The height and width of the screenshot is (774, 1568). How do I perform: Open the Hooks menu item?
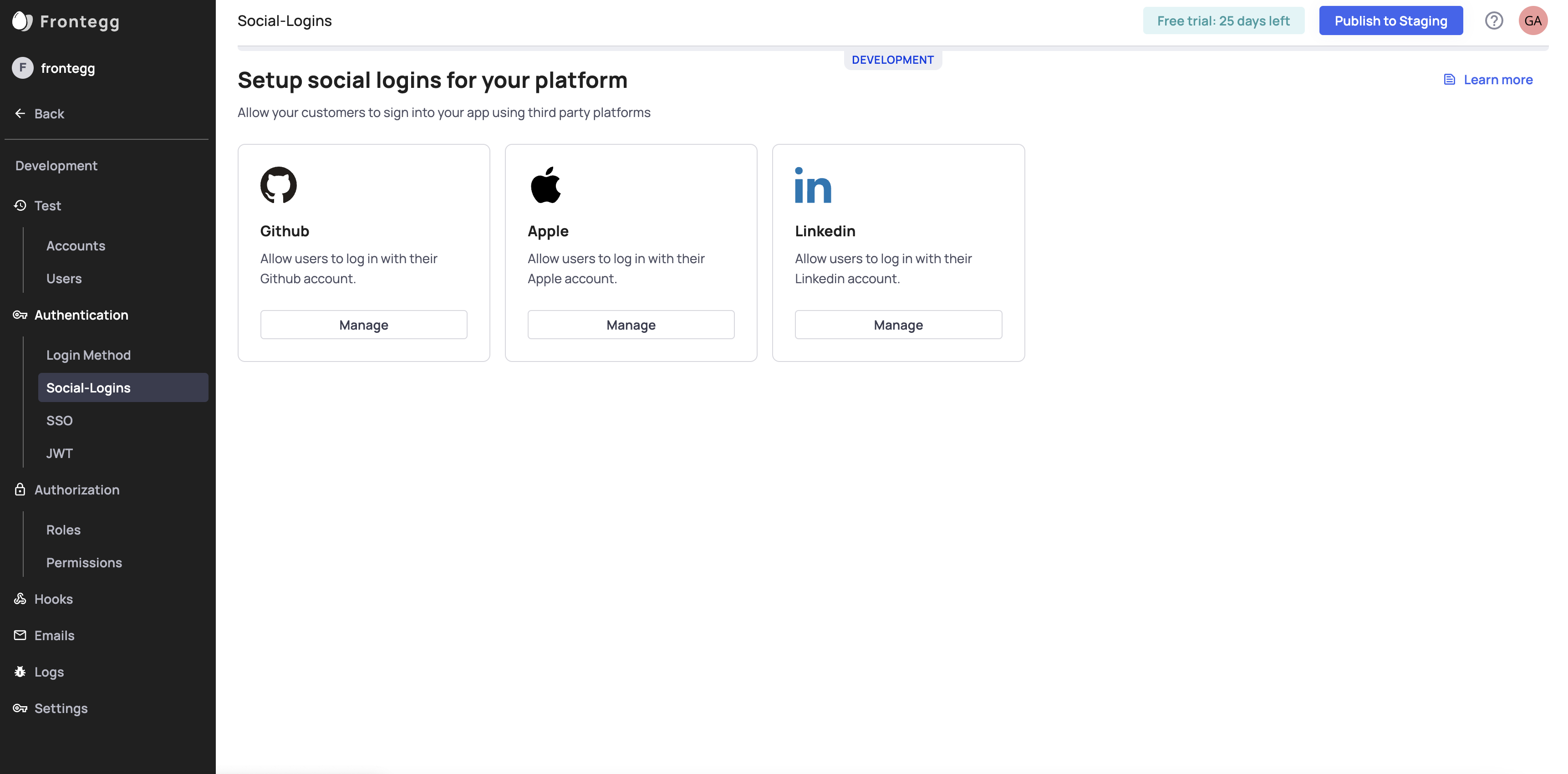54,599
